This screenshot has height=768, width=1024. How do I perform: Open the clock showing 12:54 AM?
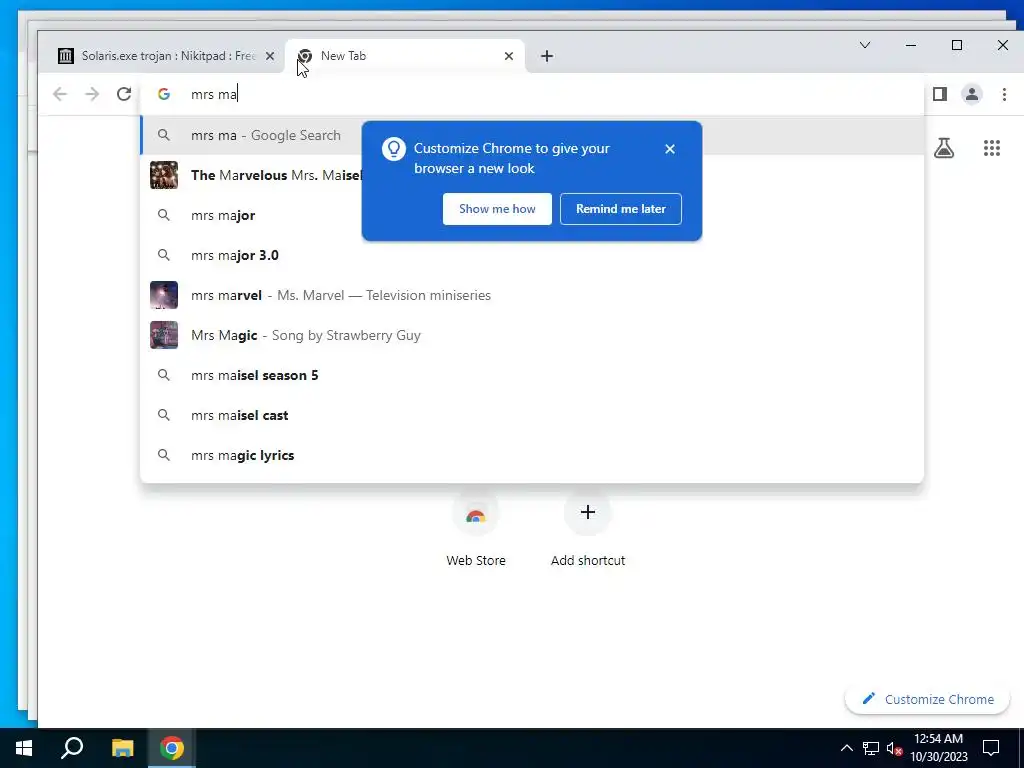tap(938, 748)
